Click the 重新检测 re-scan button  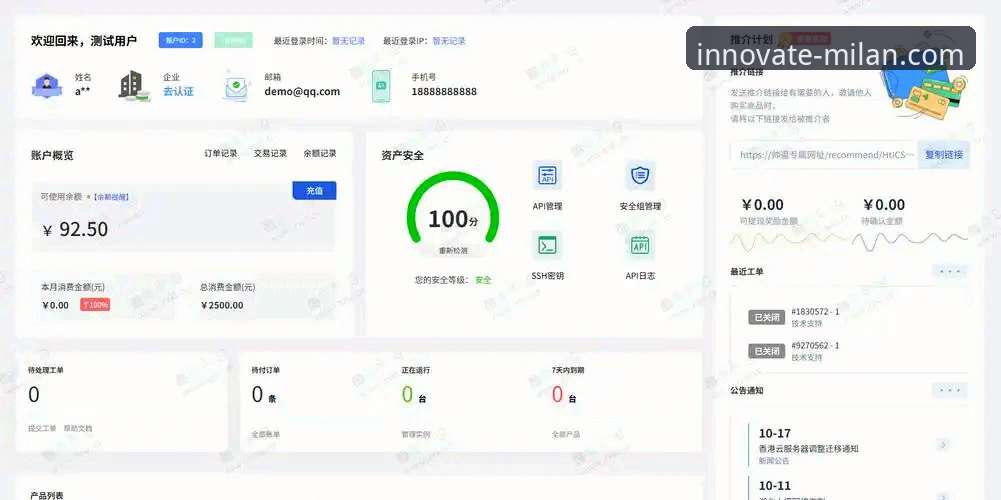(x=453, y=250)
